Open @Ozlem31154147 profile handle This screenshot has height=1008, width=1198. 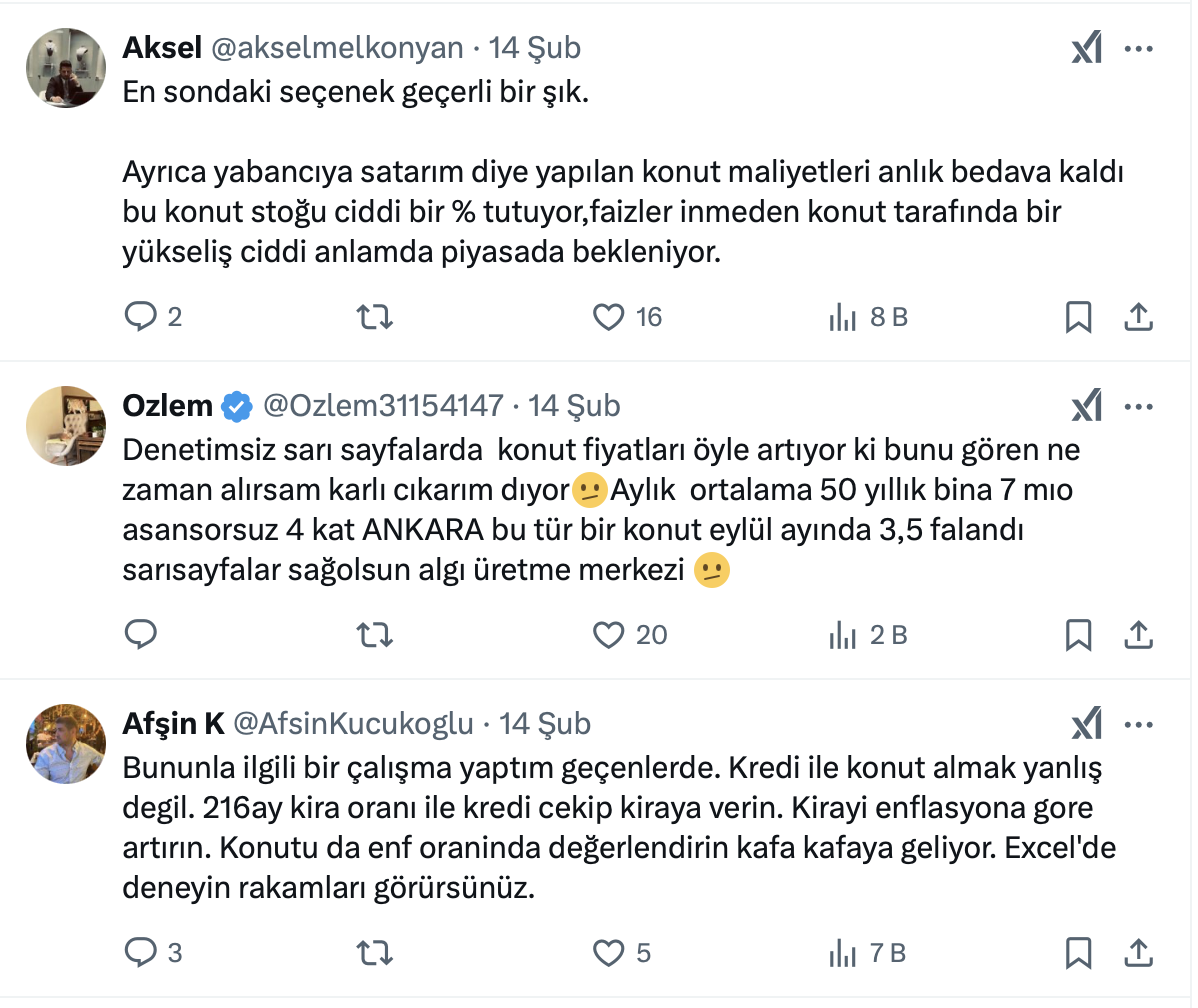tap(383, 406)
